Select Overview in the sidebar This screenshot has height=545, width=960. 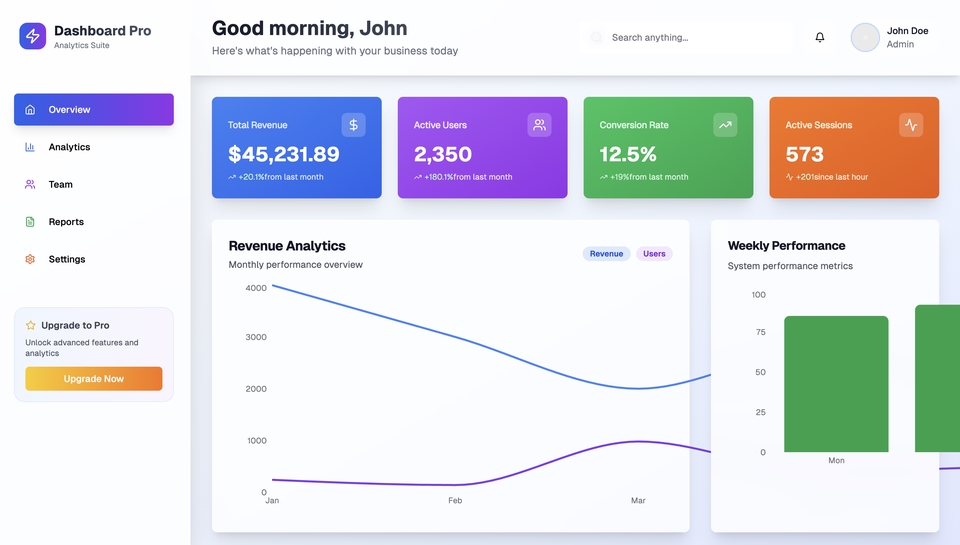(94, 110)
